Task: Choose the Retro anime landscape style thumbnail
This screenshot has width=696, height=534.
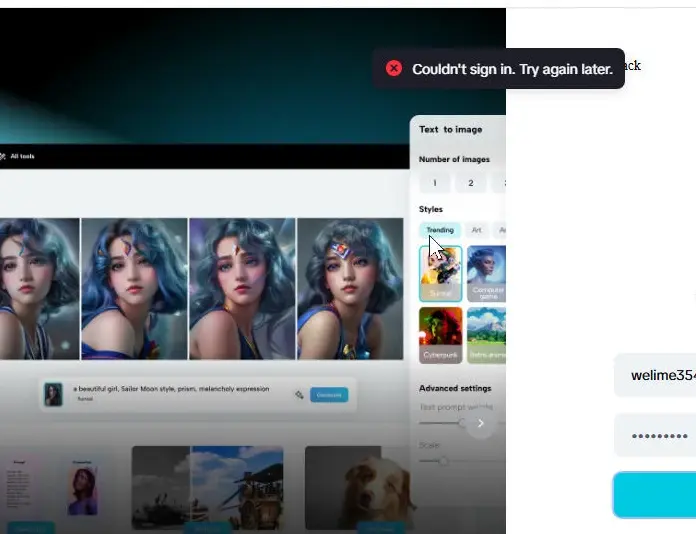Action: point(486,335)
